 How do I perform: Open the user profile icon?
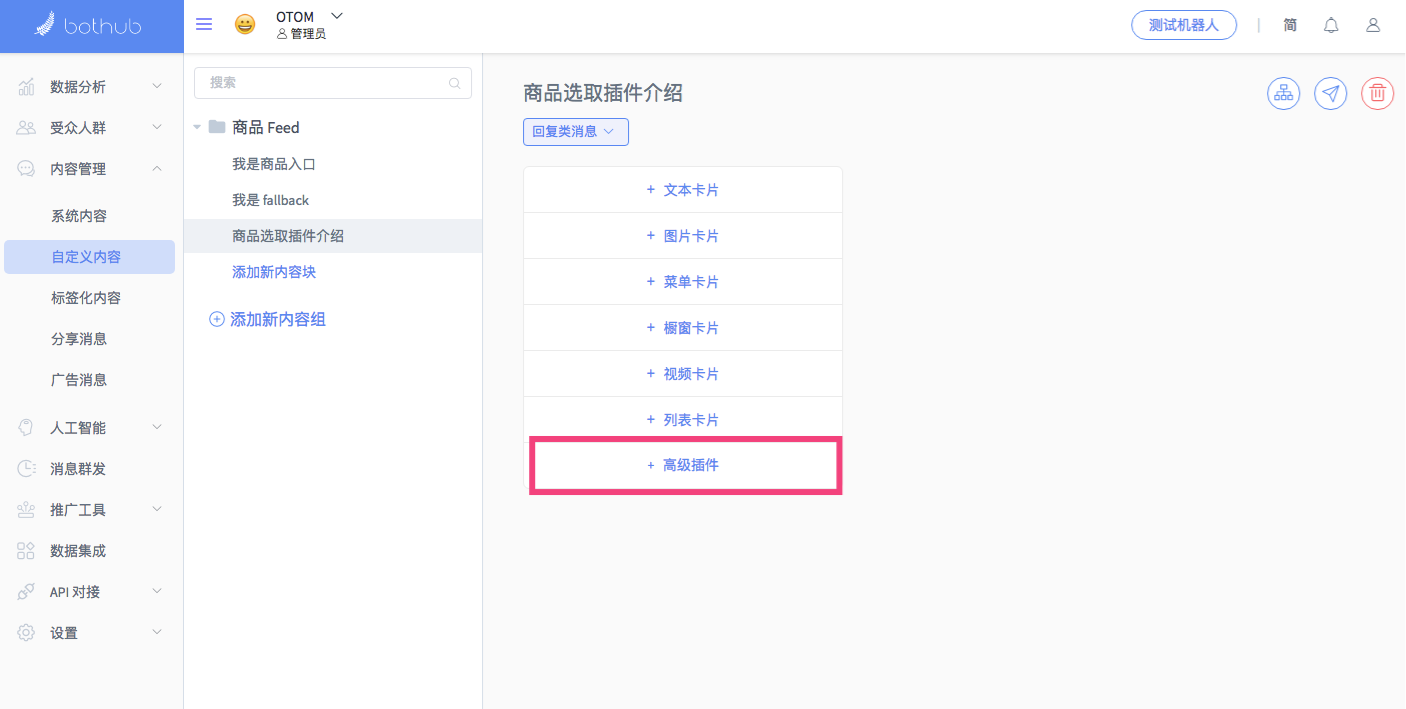1373,25
